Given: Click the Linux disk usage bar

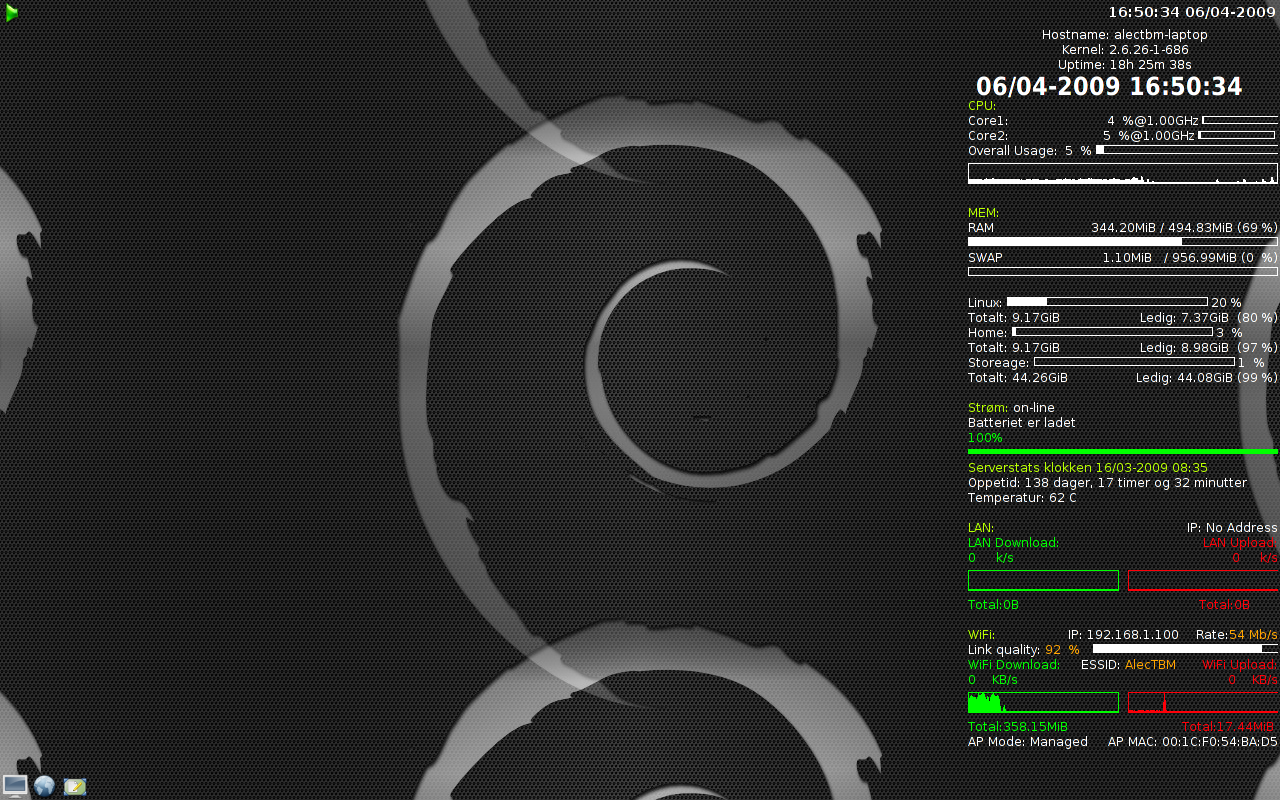Looking at the screenshot, I should 1107,301.
